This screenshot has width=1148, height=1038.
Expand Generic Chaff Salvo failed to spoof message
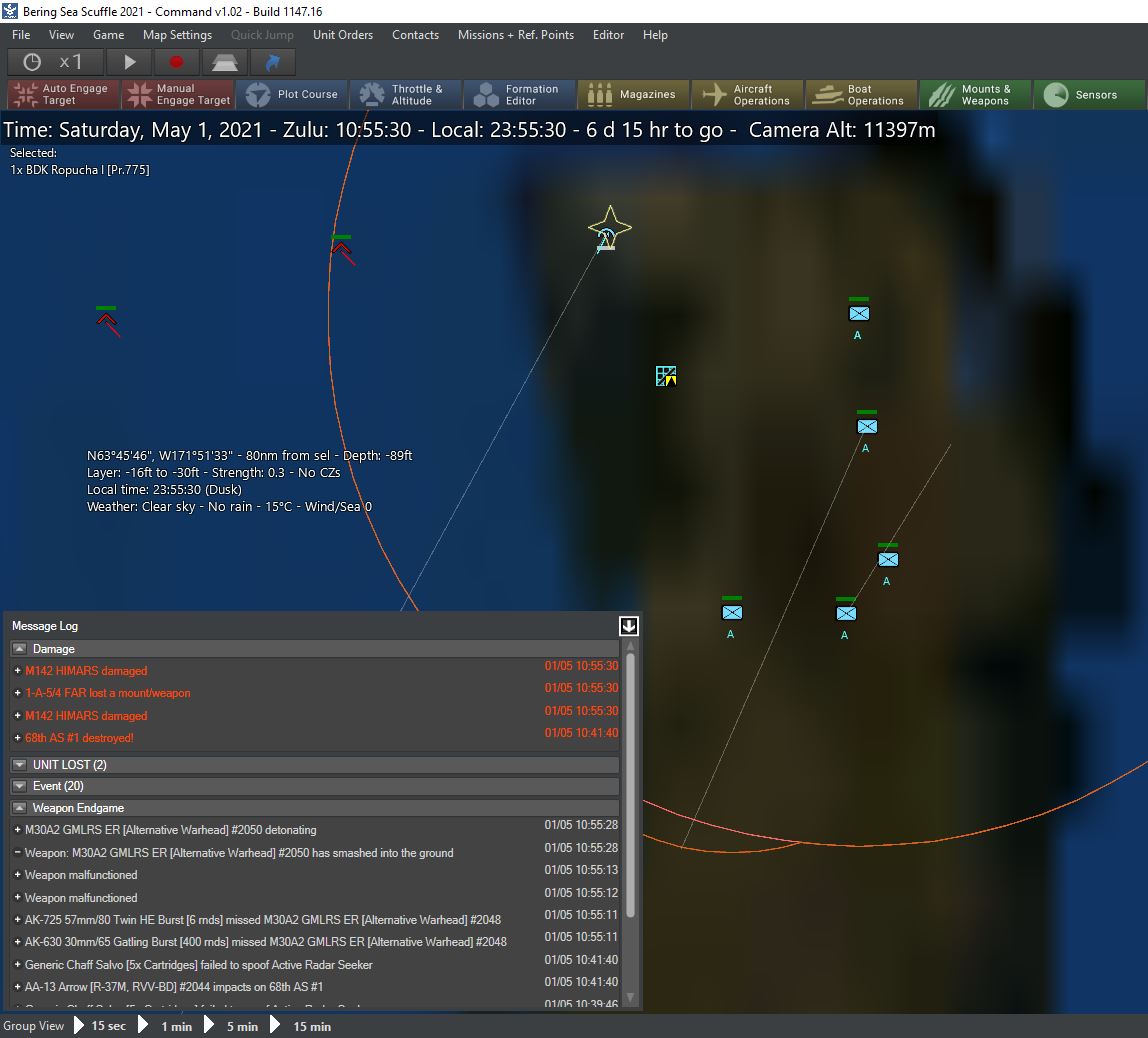click(x=18, y=965)
